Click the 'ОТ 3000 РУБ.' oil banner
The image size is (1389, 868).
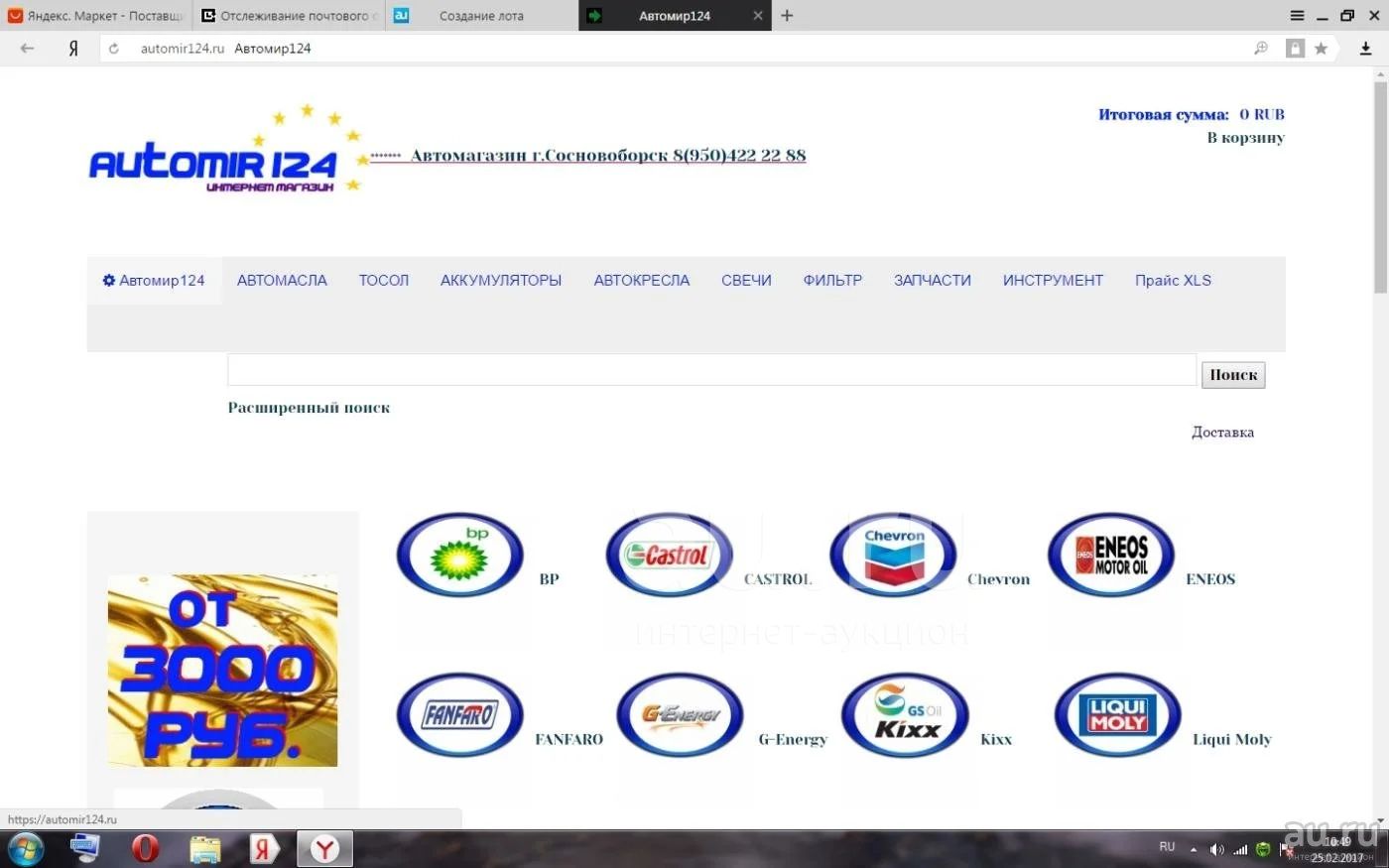[x=222, y=670]
